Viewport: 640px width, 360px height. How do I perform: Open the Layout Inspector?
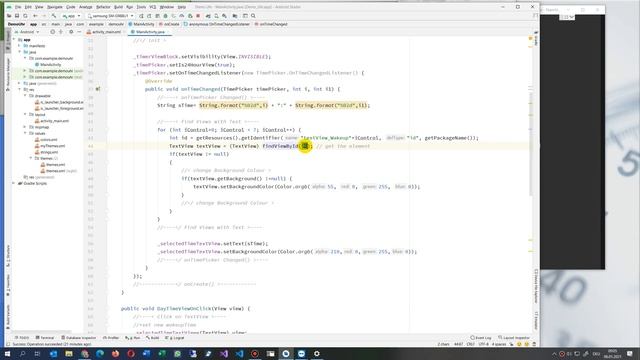coord(514,338)
